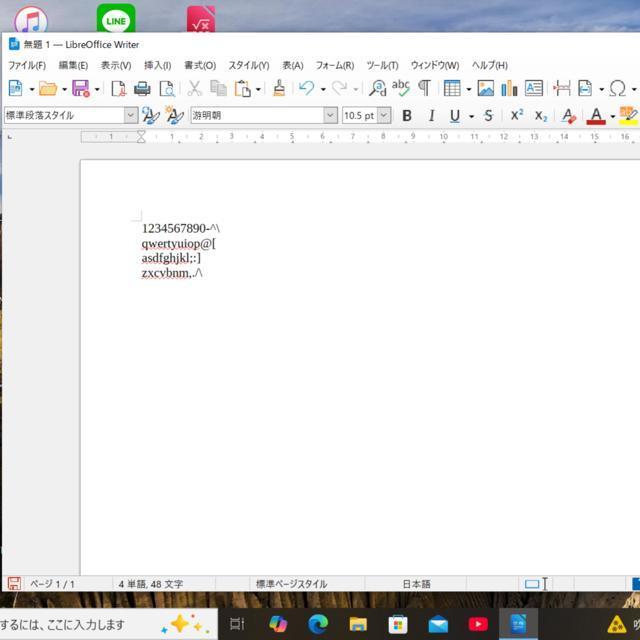The image size is (640, 640).
Task: Expand the paragraph style dropdown
Action: click(130, 116)
